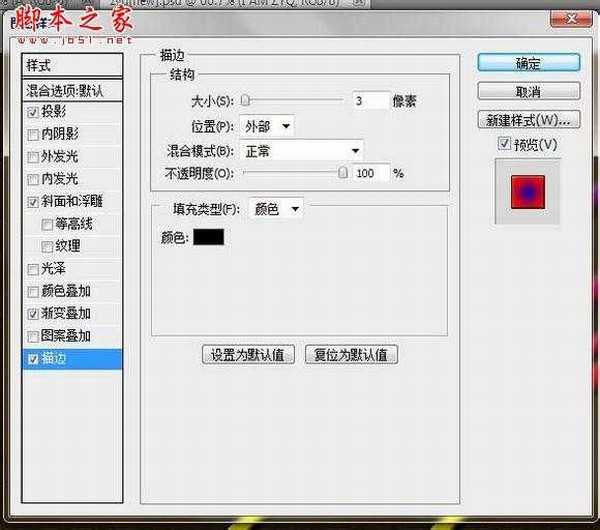Enable the 颜色叠加 (Color Overlay) checkbox
The height and width of the screenshot is (530, 600).
33,291
